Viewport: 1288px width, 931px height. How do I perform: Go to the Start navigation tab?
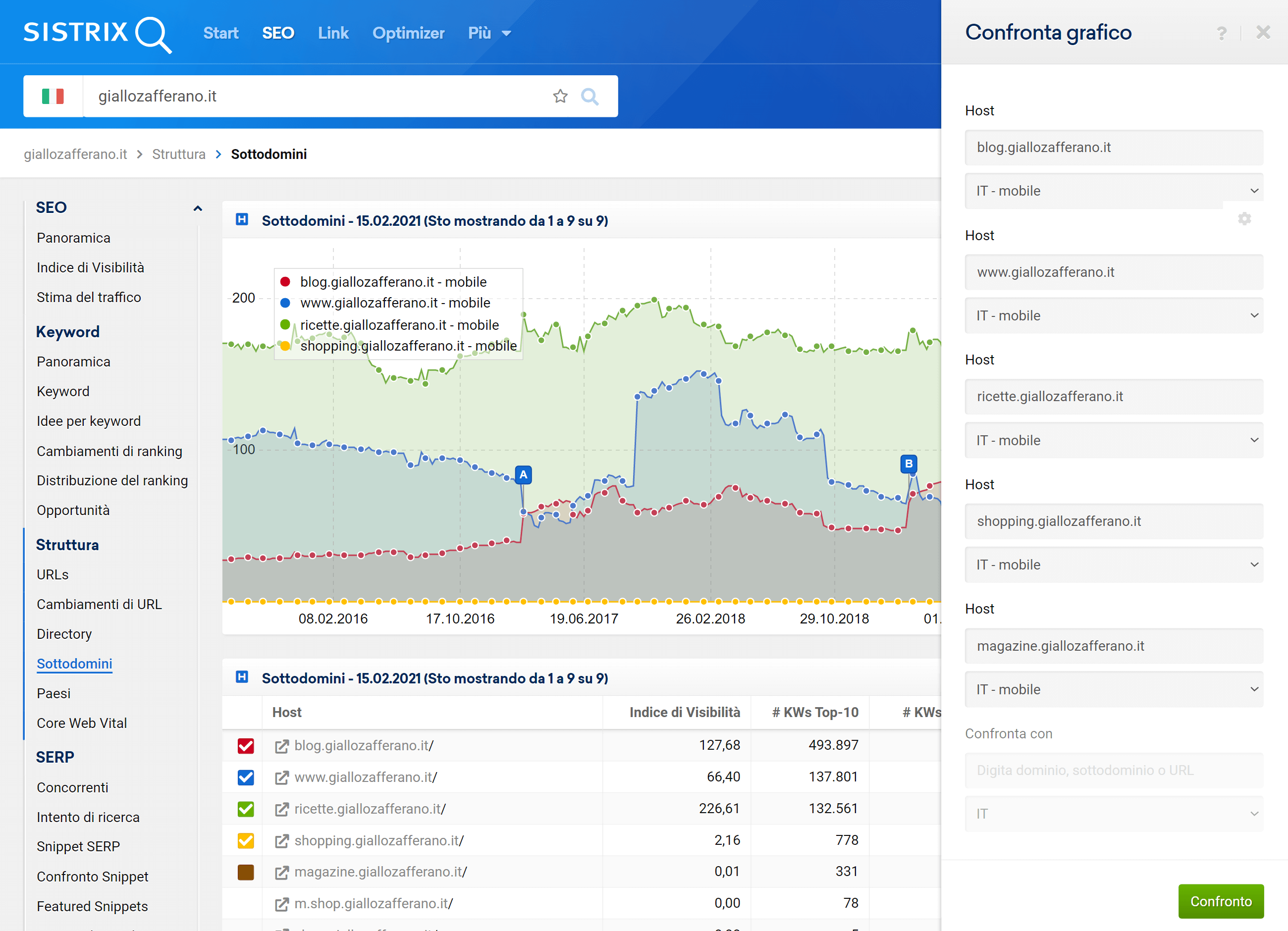click(x=220, y=33)
